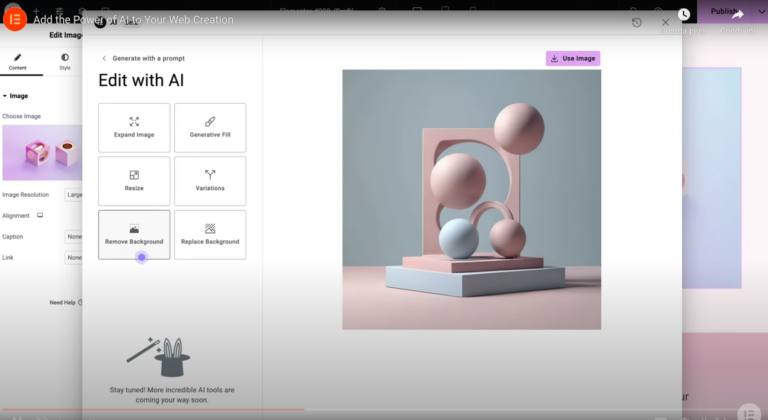Screen dimensions: 768x420
Task: Expand the arrow next to Publish
Action: pyautogui.click(x=761, y=12)
